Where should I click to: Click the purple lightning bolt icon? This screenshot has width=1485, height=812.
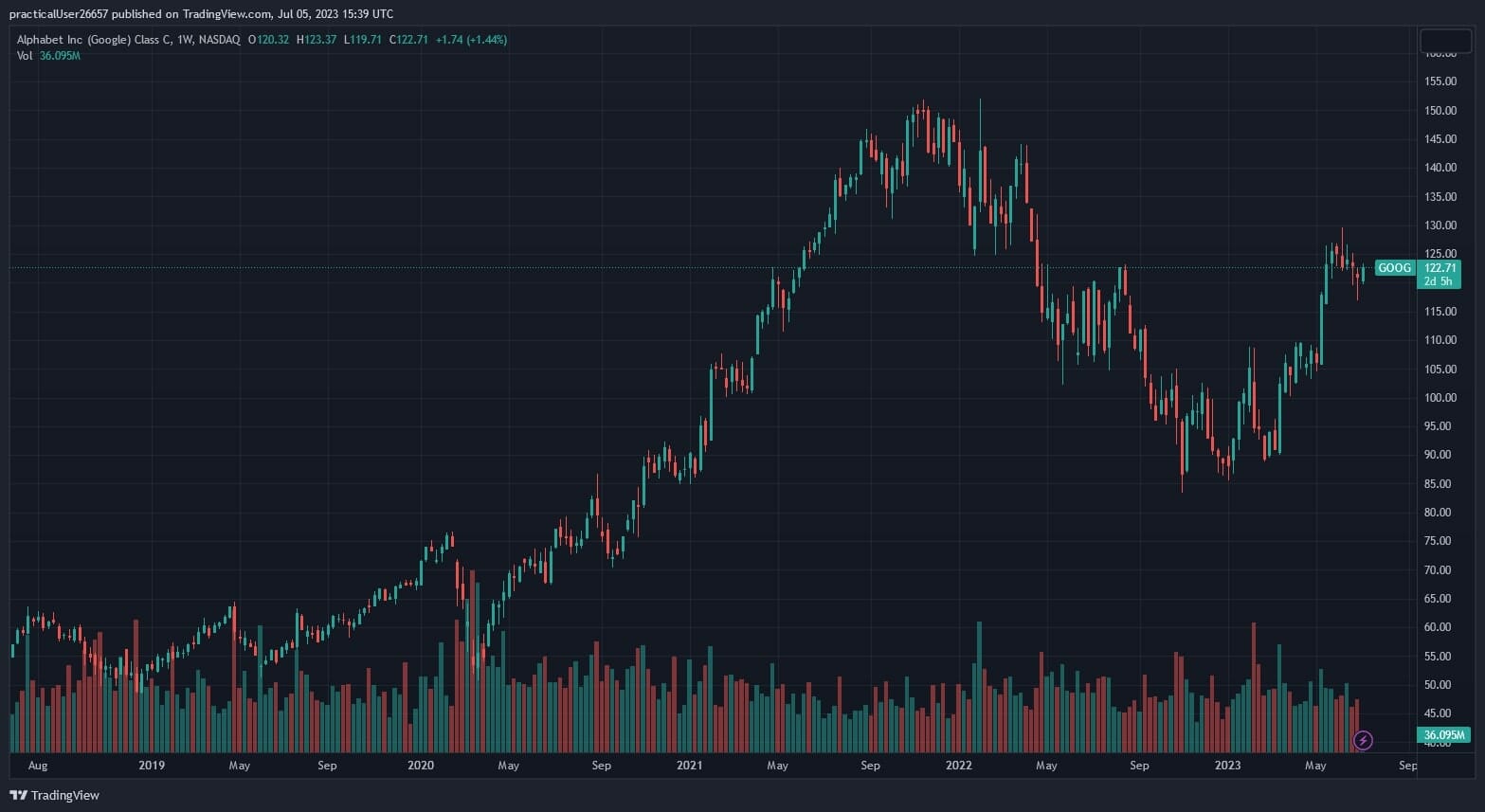click(x=1363, y=740)
